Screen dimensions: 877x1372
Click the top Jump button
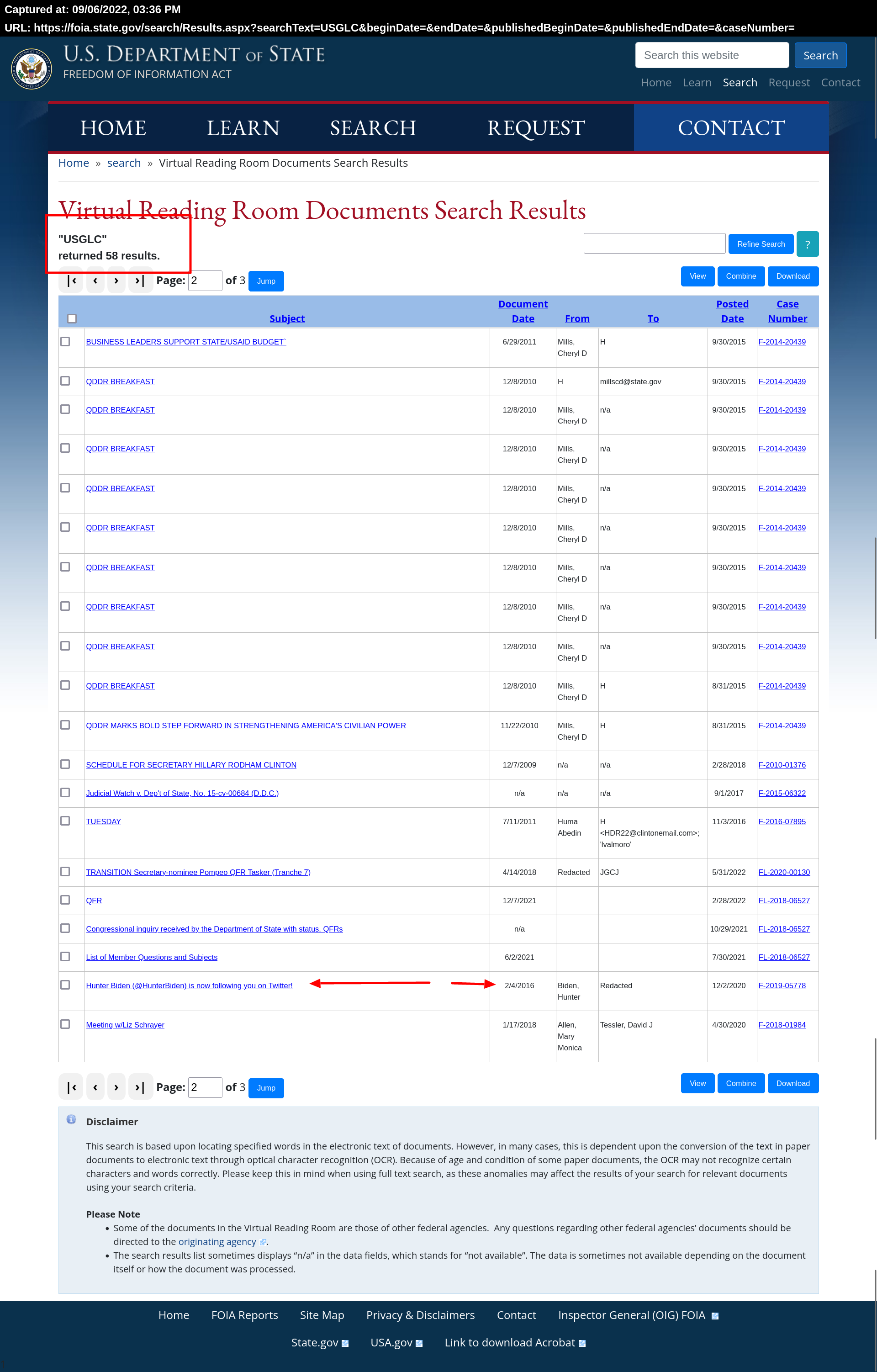[x=266, y=281]
